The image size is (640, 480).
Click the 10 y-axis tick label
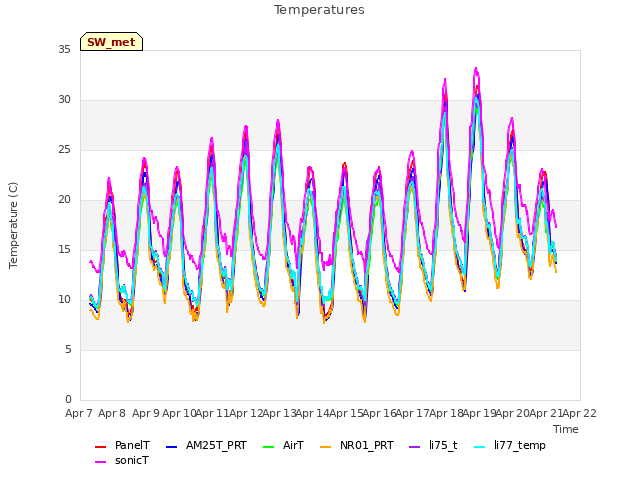tap(64, 300)
